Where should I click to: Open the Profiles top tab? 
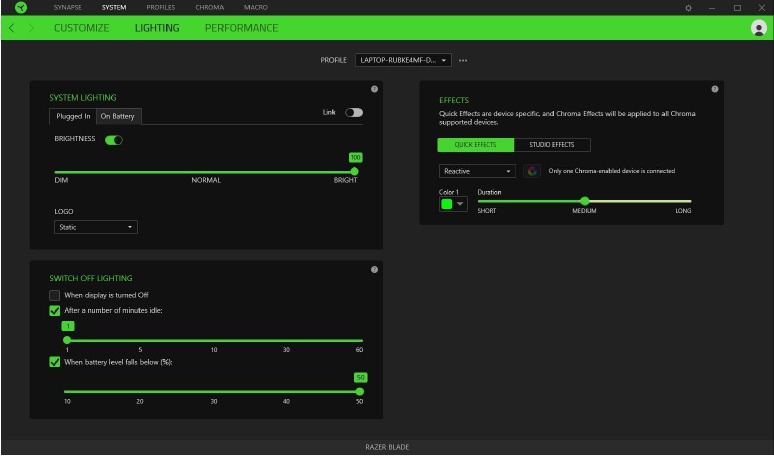click(160, 7)
